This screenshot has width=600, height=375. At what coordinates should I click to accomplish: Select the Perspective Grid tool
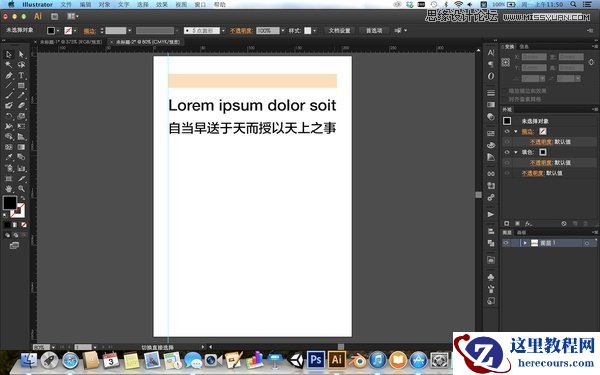21,137
